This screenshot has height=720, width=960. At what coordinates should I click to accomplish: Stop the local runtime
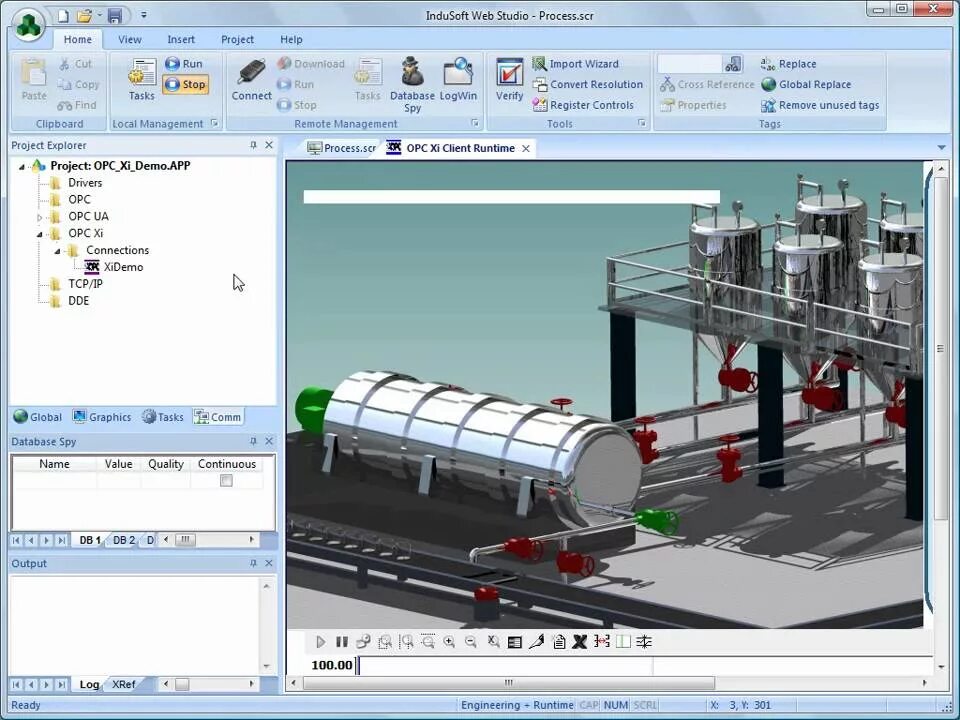click(x=186, y=84)
